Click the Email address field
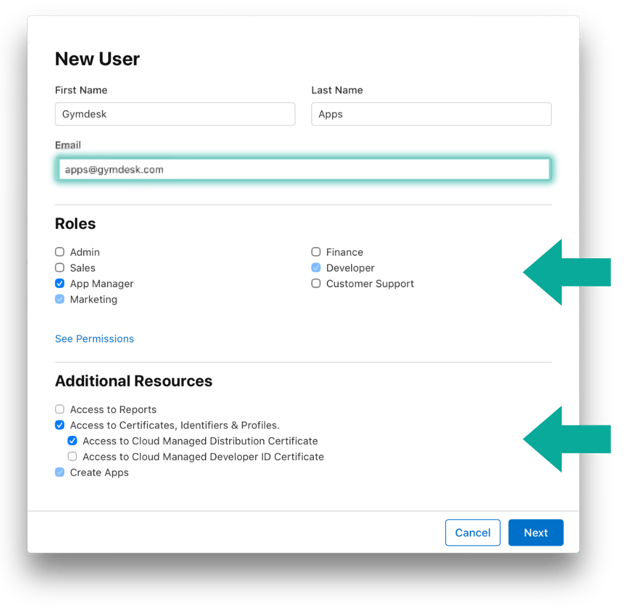 click(x=303, y=170)
